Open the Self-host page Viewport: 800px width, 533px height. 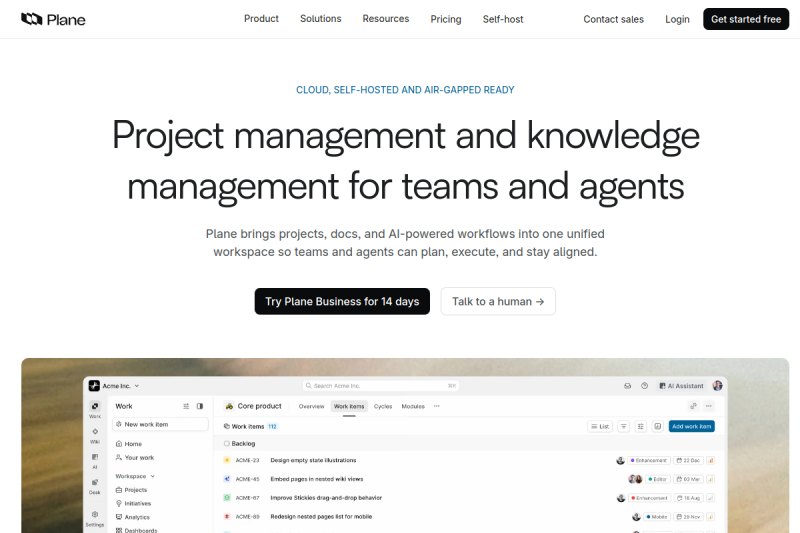point(503,19)
